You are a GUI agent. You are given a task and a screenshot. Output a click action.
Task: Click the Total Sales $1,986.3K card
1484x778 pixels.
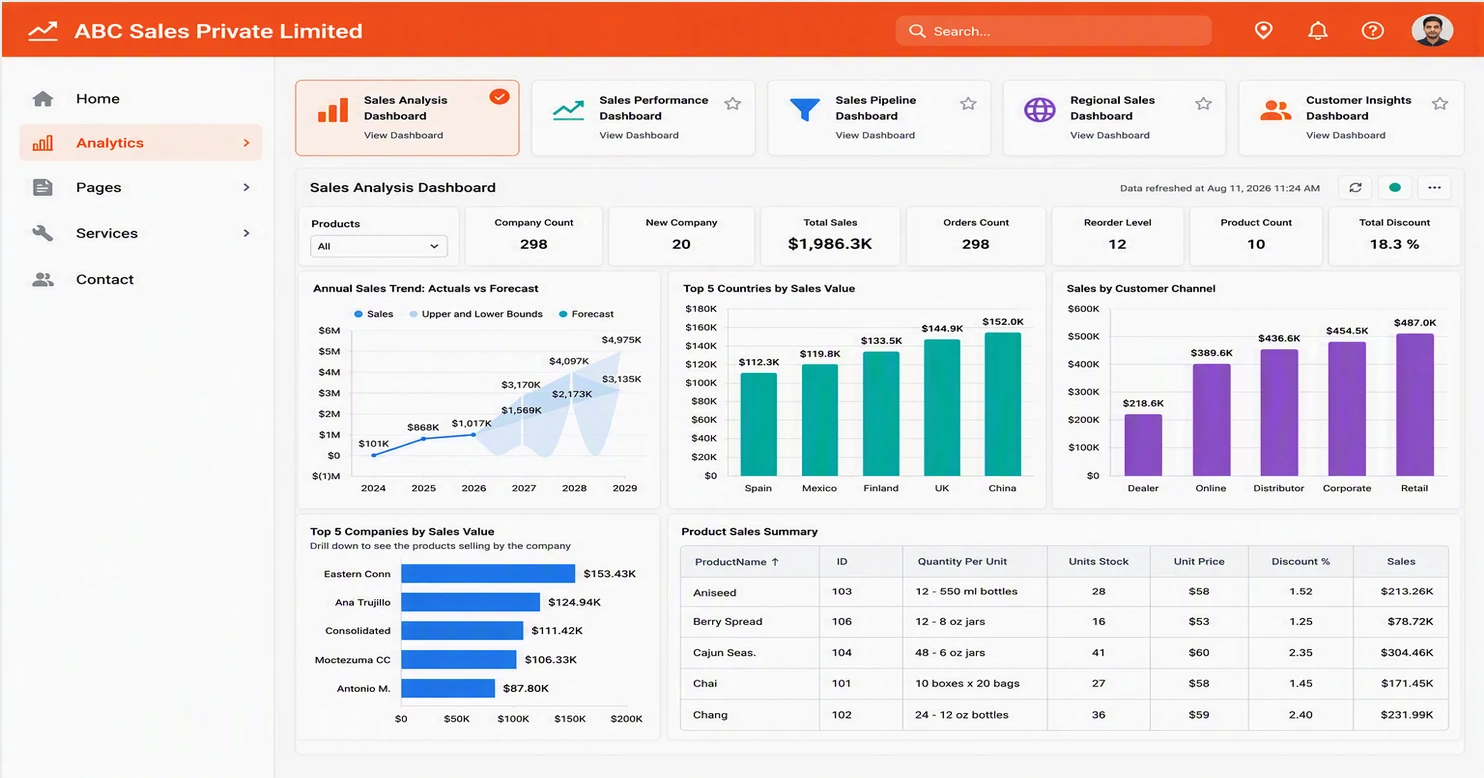(x=830, y=236)
